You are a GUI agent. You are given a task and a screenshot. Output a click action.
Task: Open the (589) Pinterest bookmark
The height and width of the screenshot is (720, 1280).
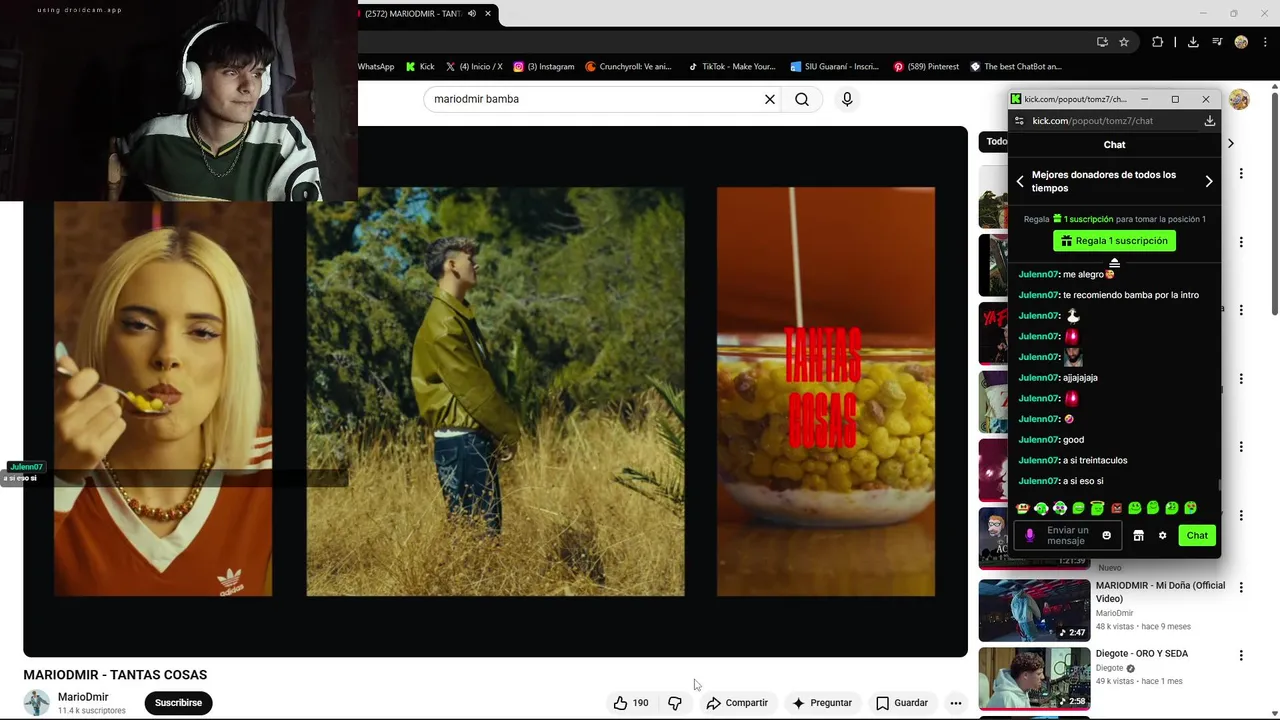926,67
